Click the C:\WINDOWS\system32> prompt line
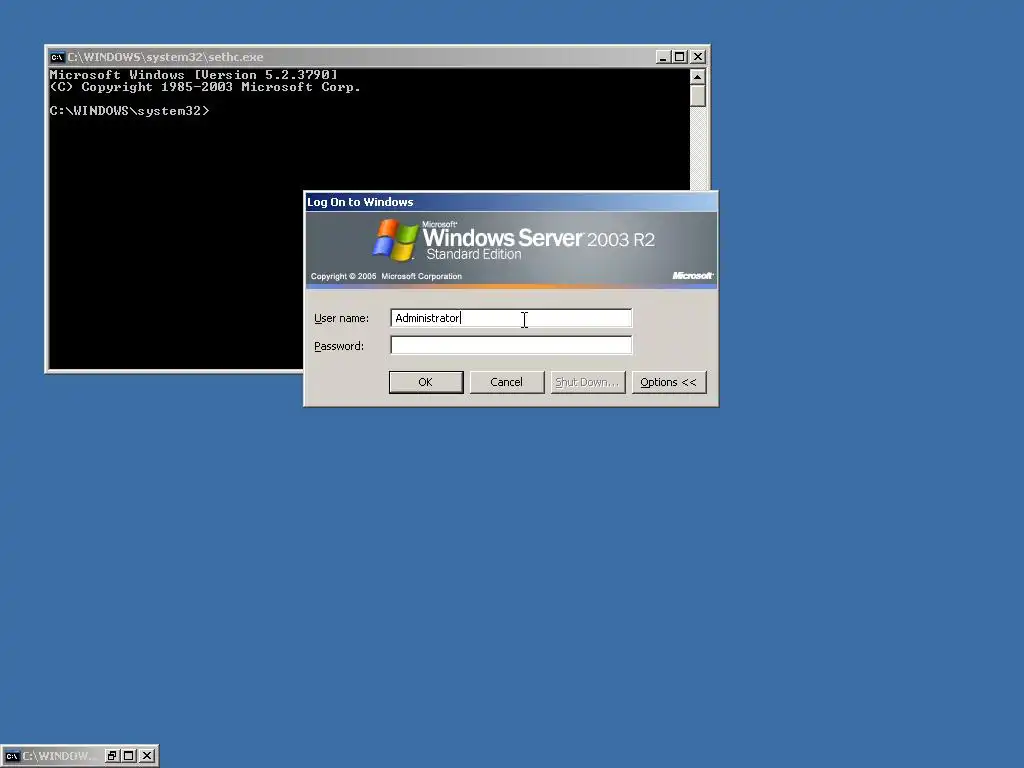 [129, 111]
